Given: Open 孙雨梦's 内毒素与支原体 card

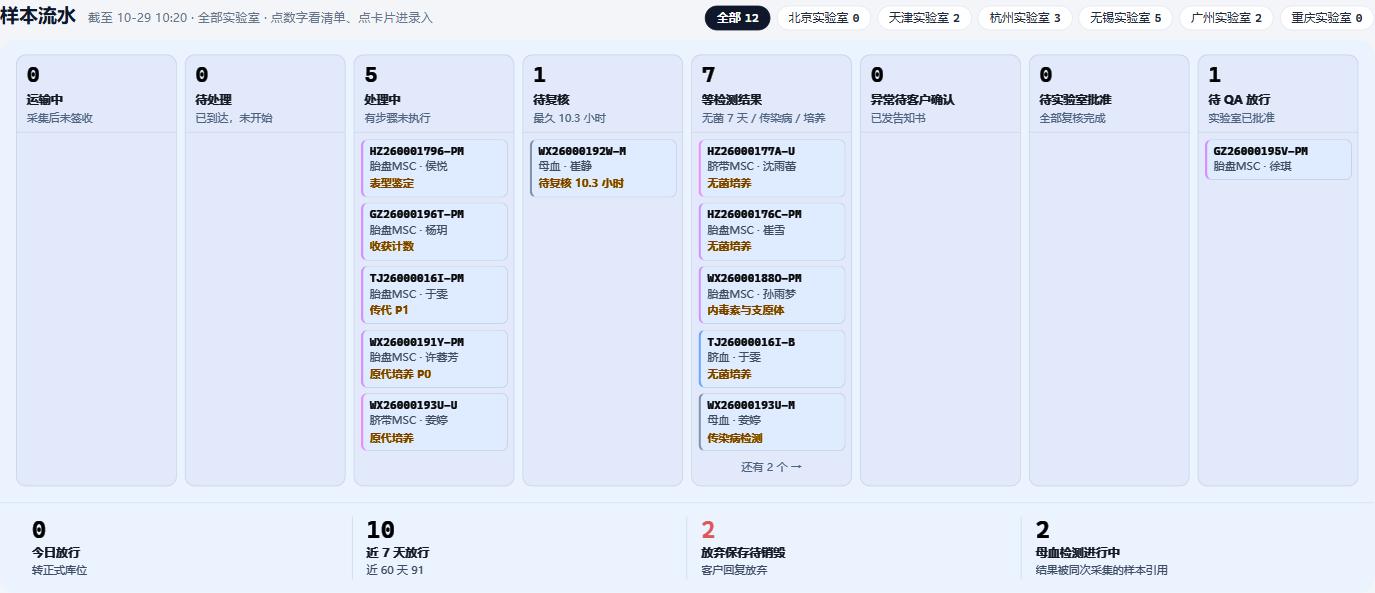Looking at the screenshot, I should point(772,295).
